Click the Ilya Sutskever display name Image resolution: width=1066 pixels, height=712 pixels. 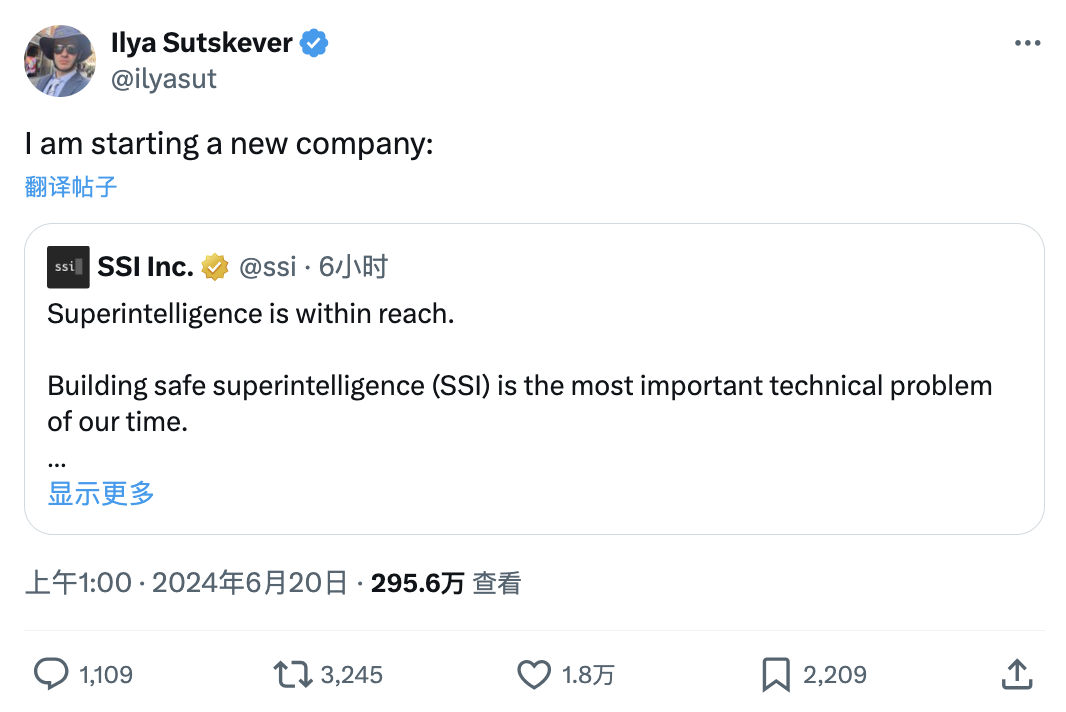pyautogui.click(x=202, y=44)
